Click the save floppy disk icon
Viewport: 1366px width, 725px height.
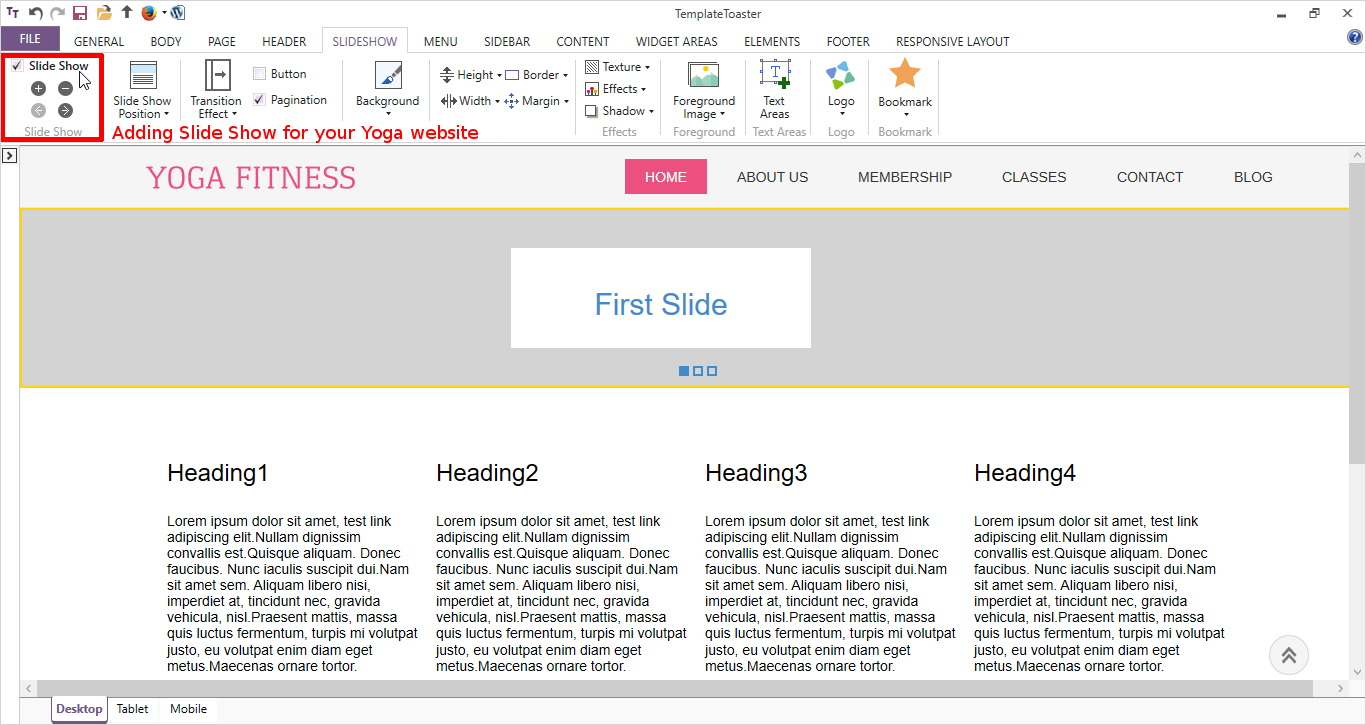click(x=80, y=13)
